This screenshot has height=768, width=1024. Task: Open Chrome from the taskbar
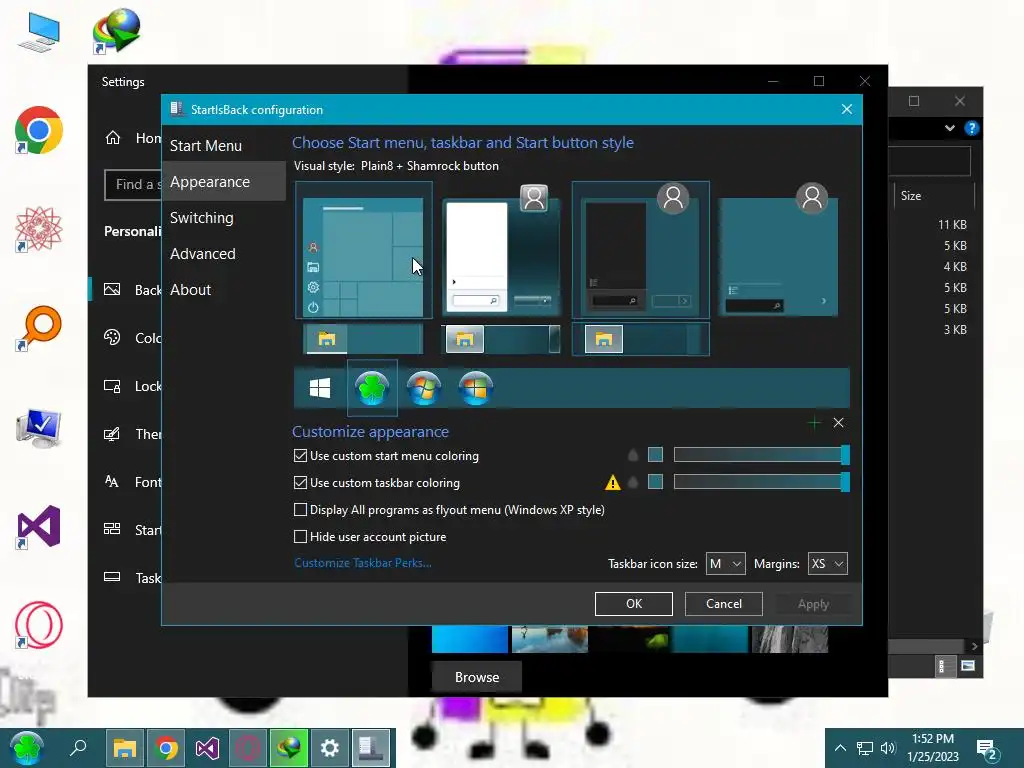coord(166,748)
